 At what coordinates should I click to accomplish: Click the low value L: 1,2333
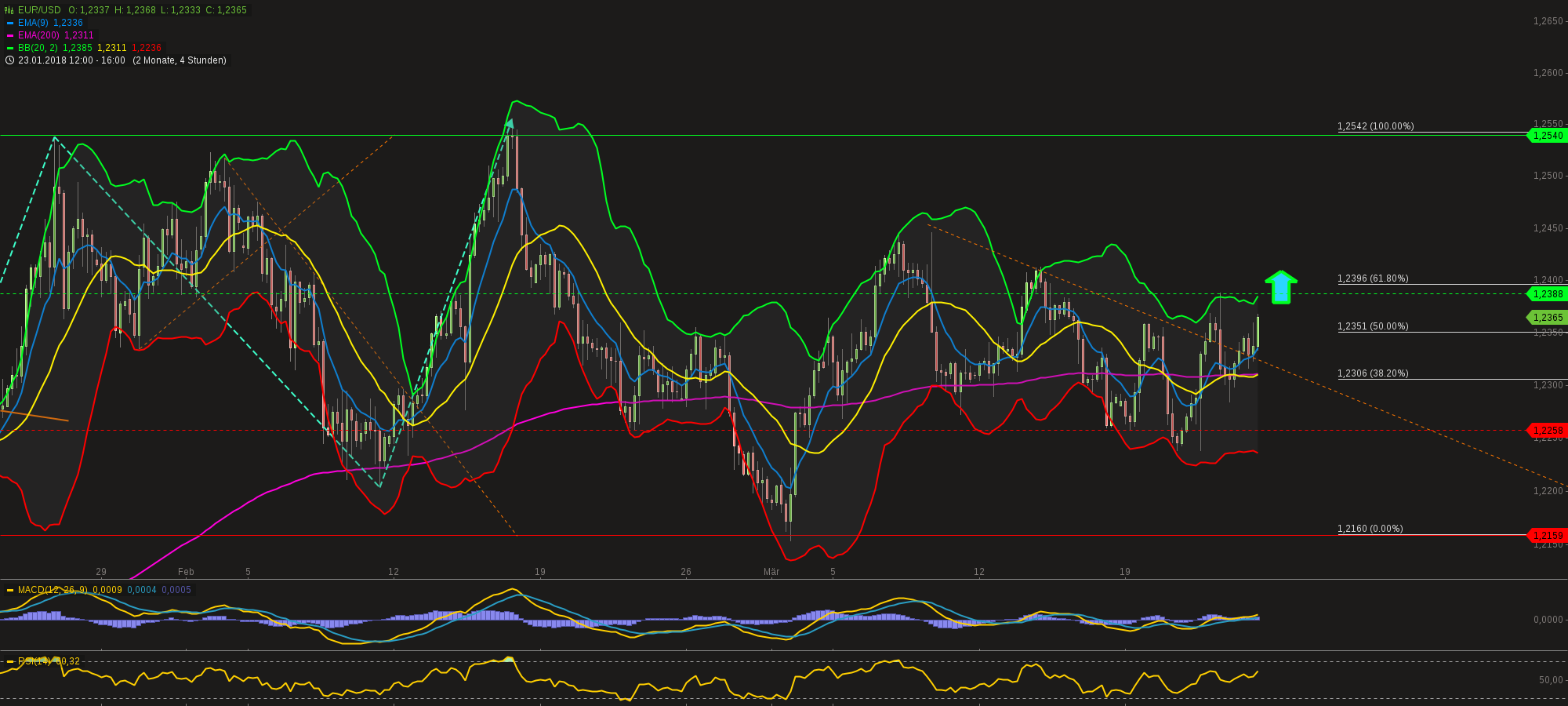point(180,10)
